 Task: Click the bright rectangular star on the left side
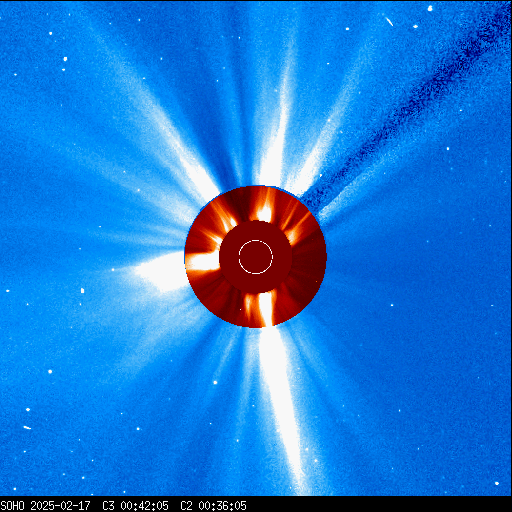[x=82, y=291]
